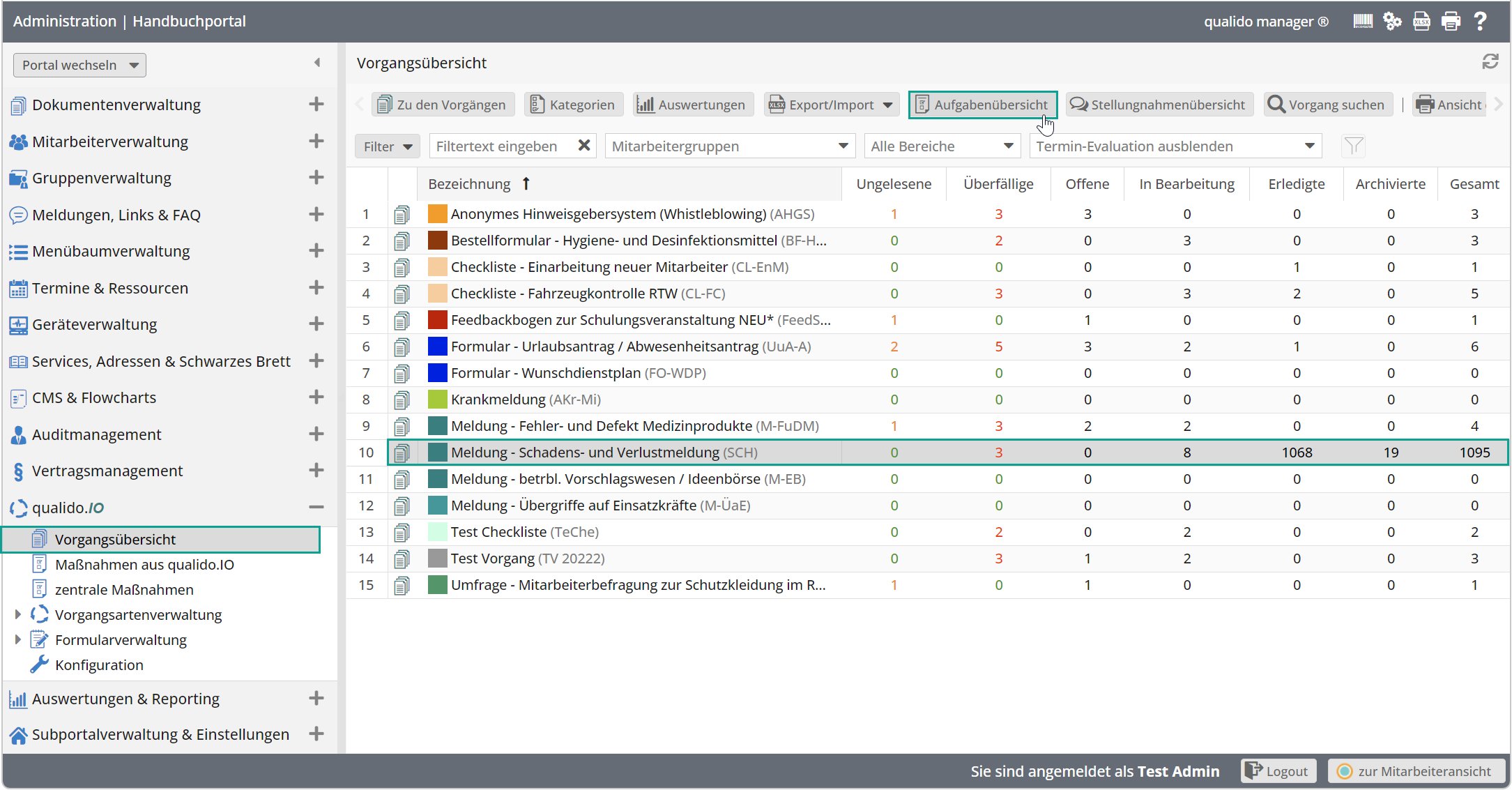The height and width of the screenshot is (790, 1512).
Task: Click the filter funnel icon
Action: pos(1353,146)
